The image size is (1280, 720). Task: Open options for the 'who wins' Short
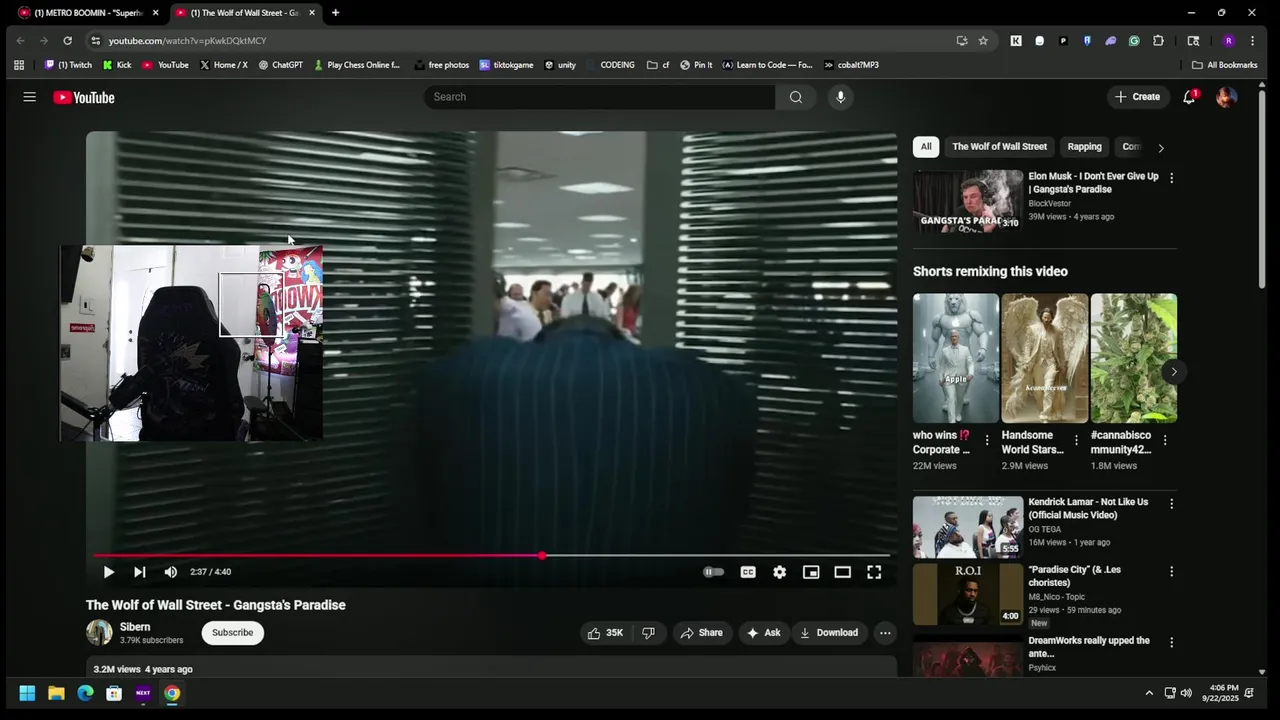coord(987,441)
